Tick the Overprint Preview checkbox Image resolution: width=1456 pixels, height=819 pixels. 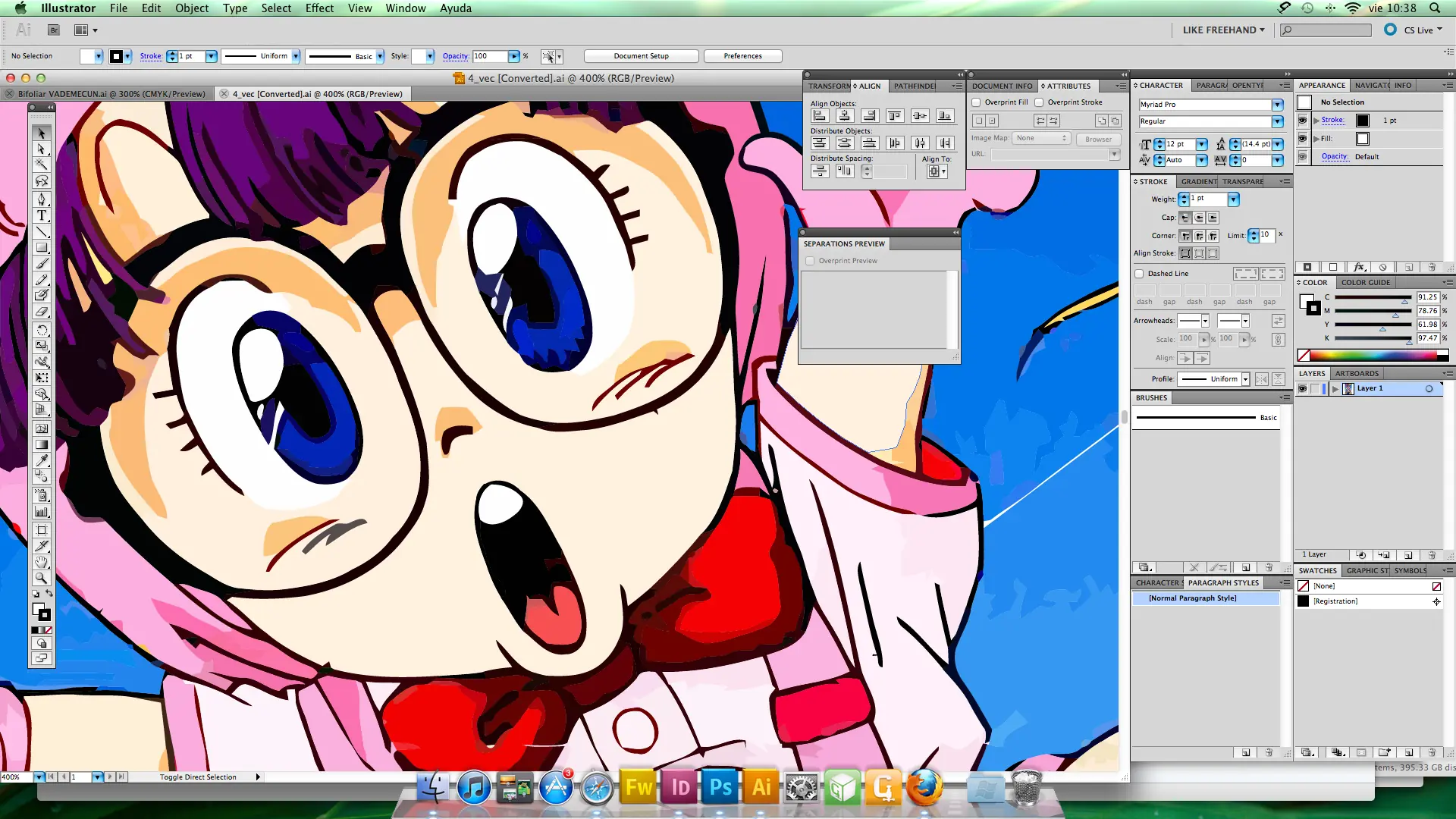tap(811, 261)
